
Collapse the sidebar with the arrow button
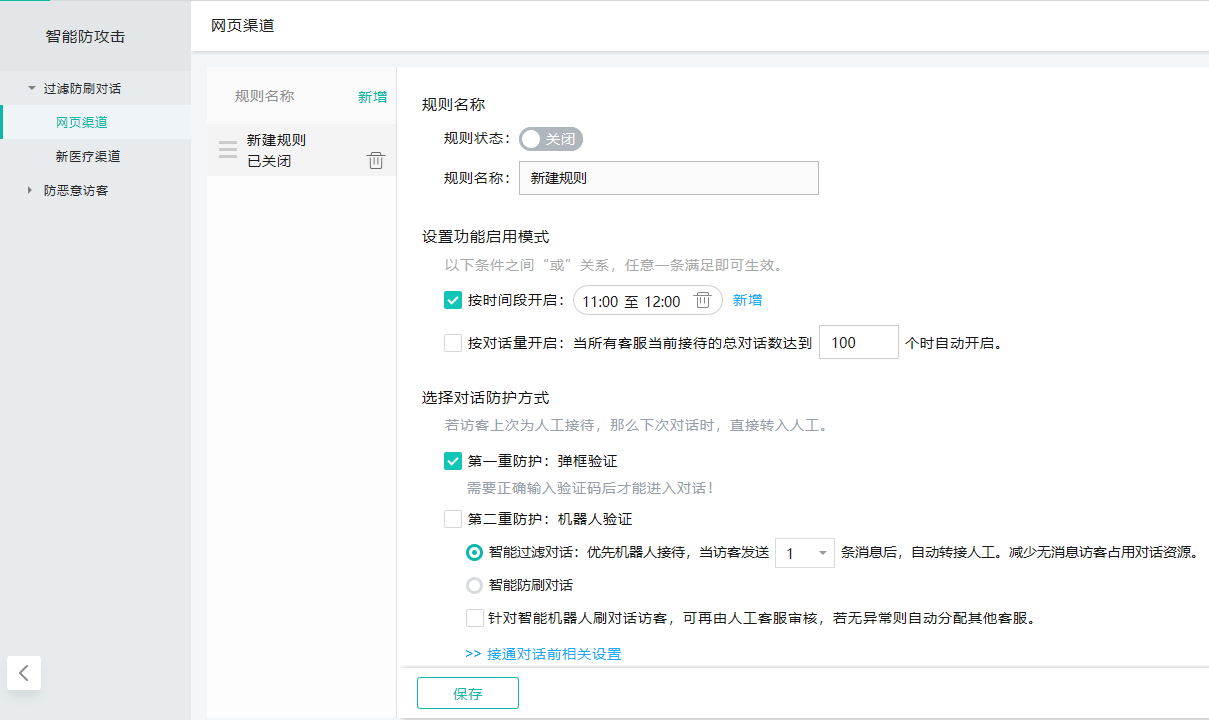tap(23, 673)
